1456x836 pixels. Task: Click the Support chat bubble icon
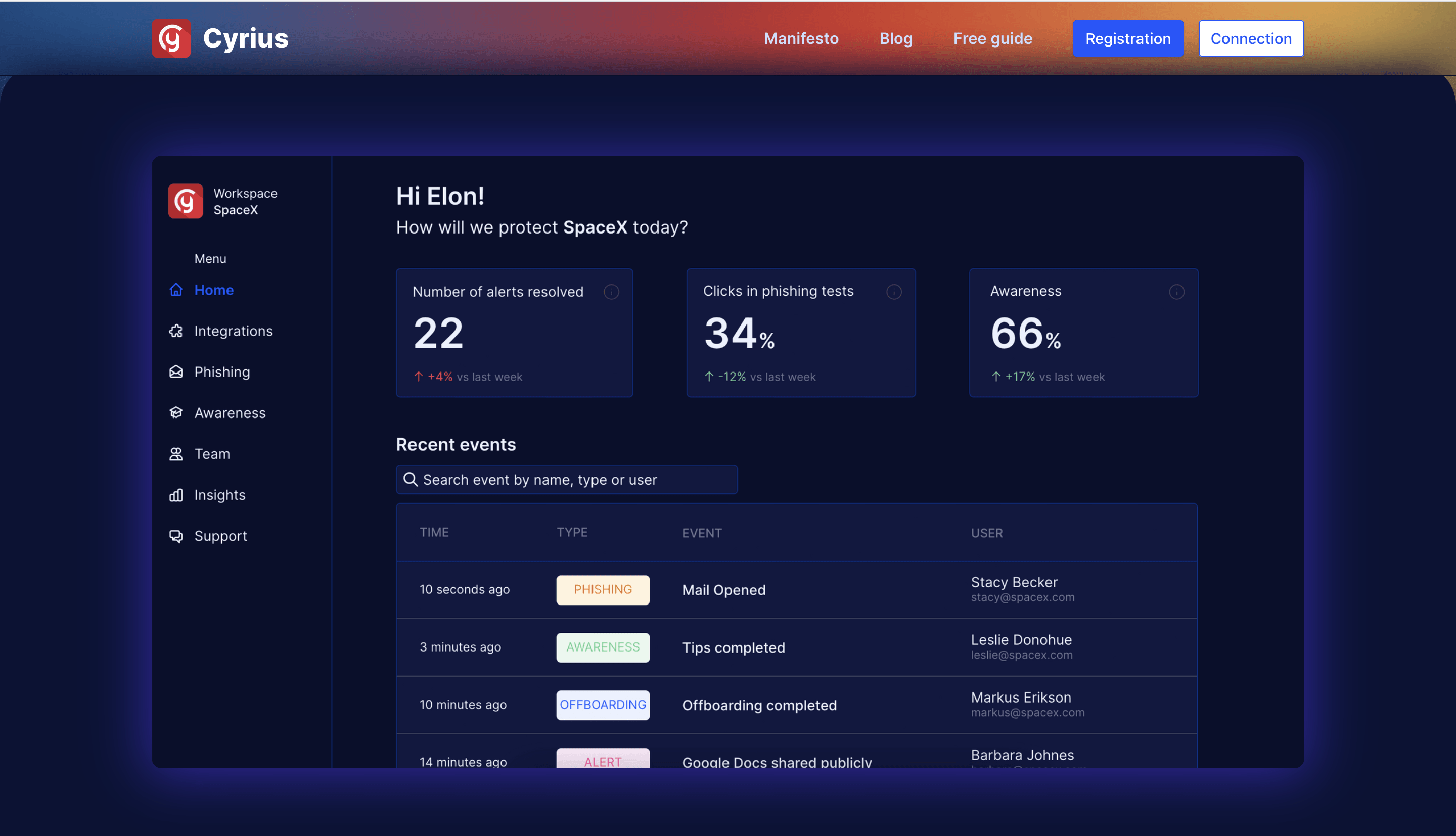[176, 536]
